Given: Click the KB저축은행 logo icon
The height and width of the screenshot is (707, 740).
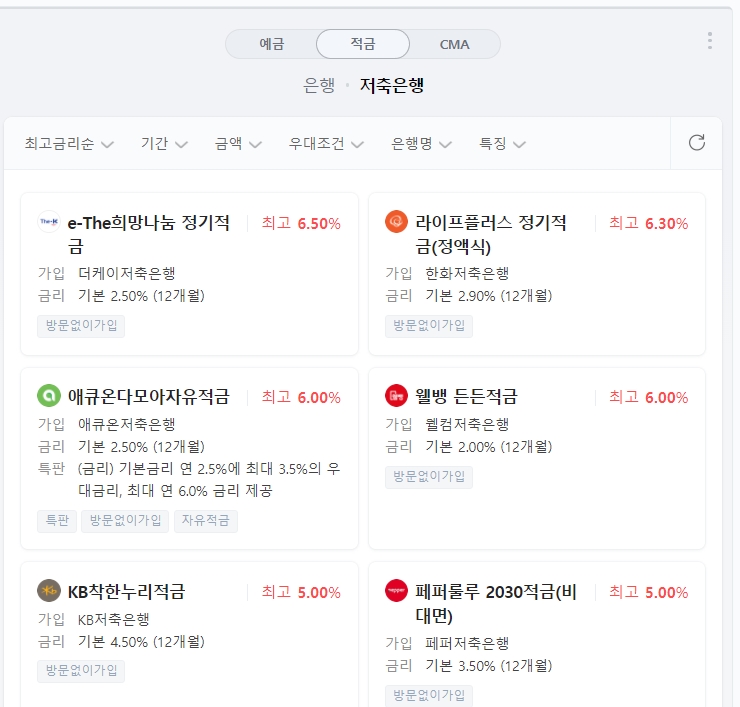Looking at the screenshot, I should click(x=49, y=590).
